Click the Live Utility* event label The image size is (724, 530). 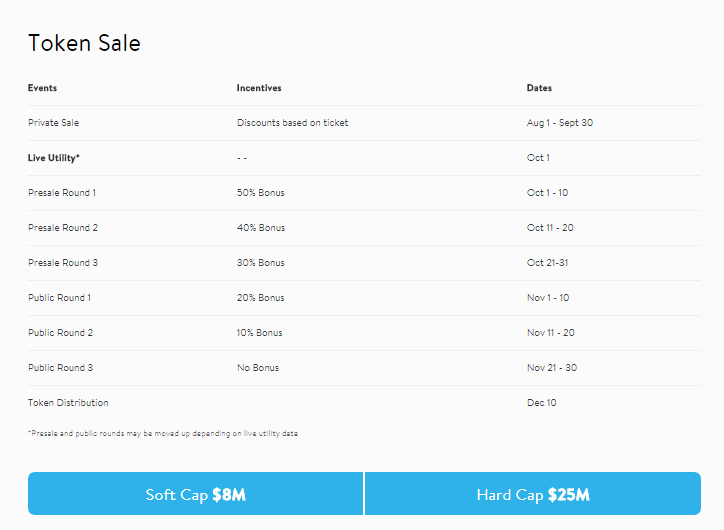(54, 158)
